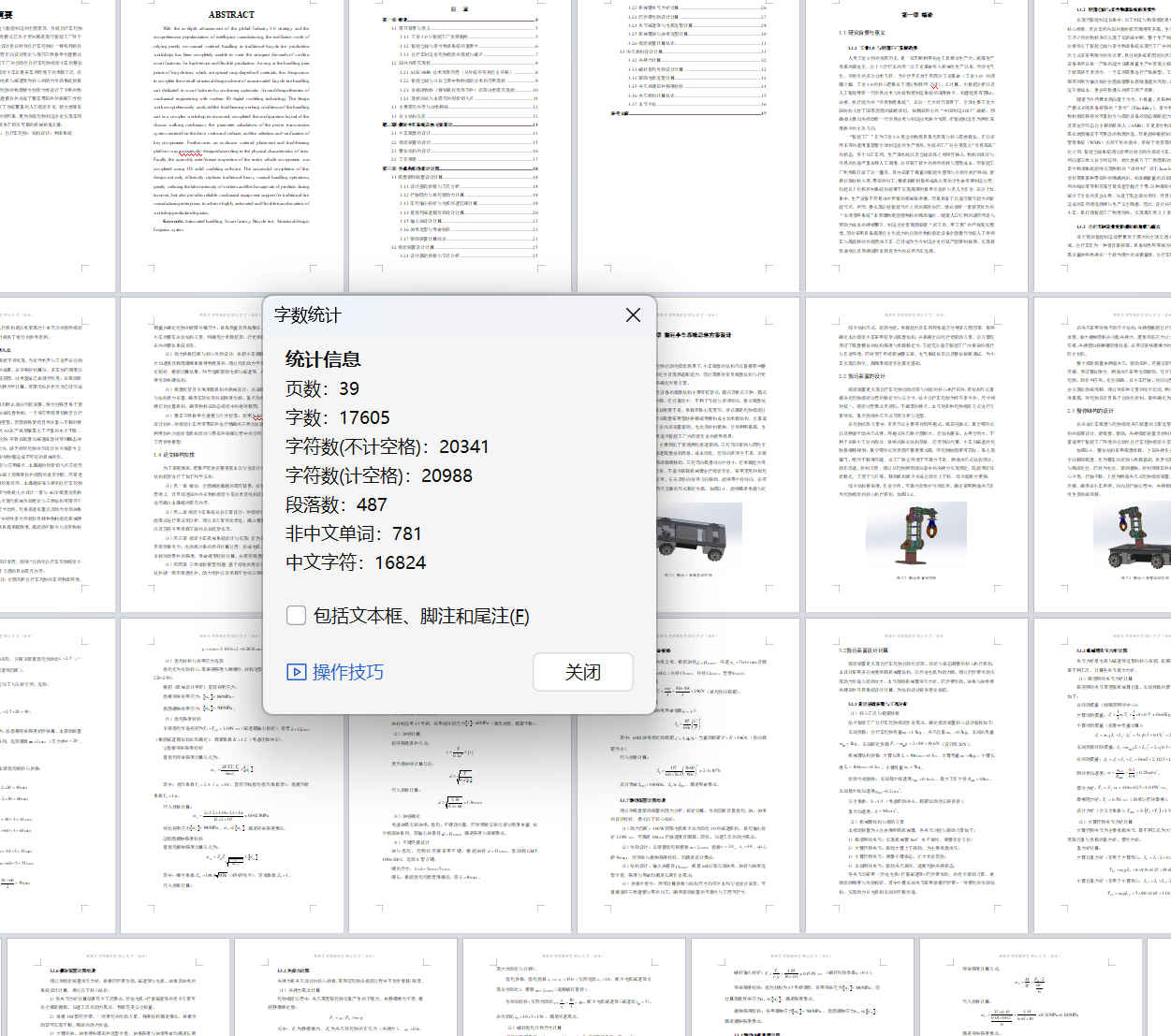Viewport: 1171px width, 1036px height.
Task: Select the 段落数: 487 line
Action: click(x=337, y=504)
